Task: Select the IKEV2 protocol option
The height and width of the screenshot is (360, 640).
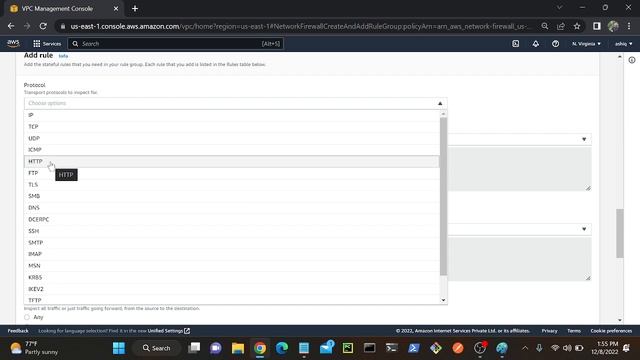Action: tap(232, 289)
